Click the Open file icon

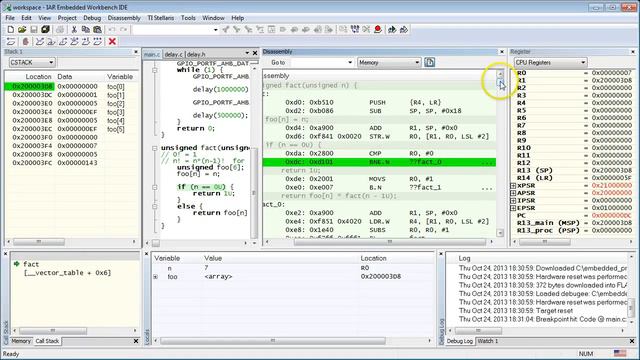tap(22, 29)
